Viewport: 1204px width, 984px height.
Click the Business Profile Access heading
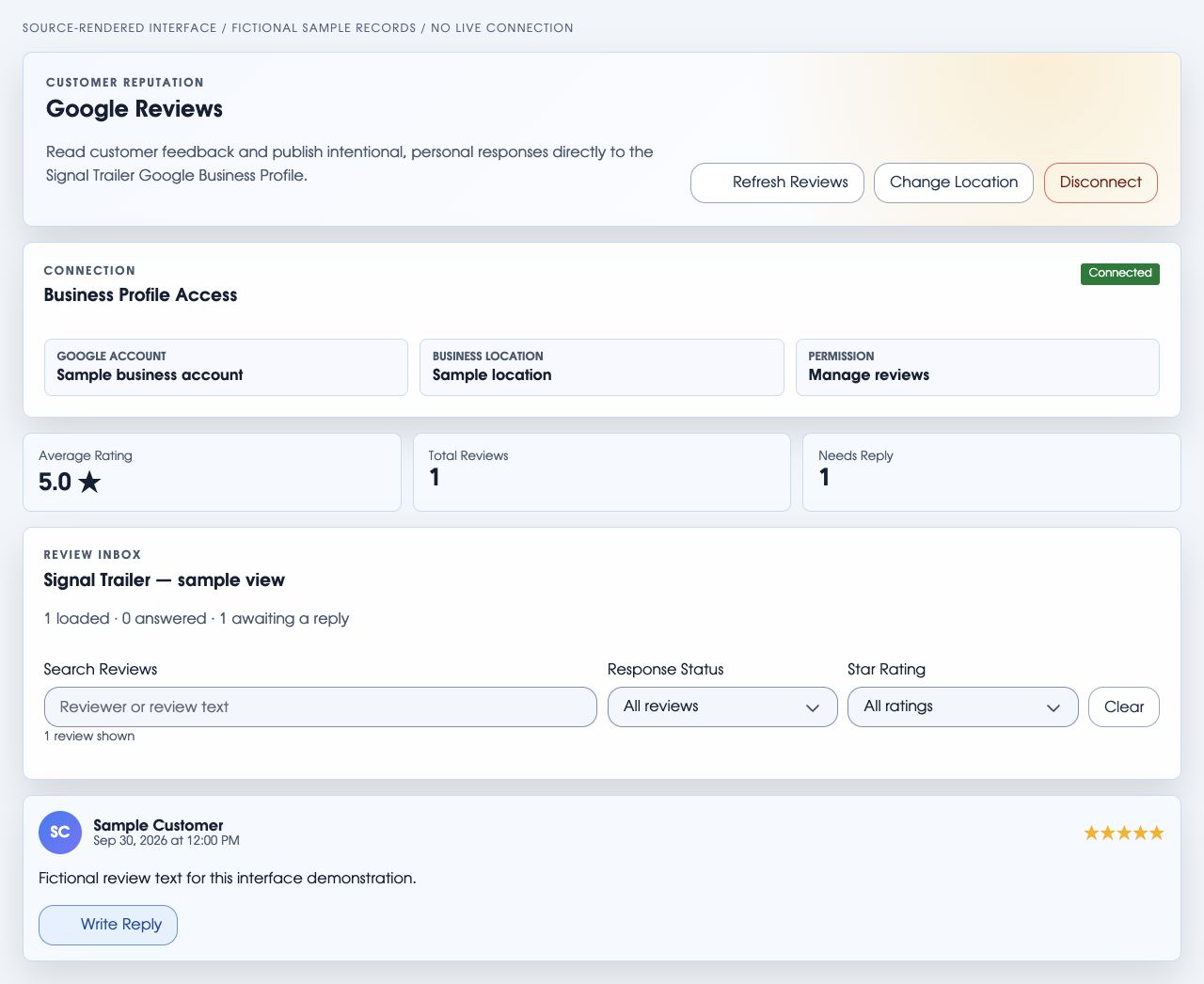141,294
